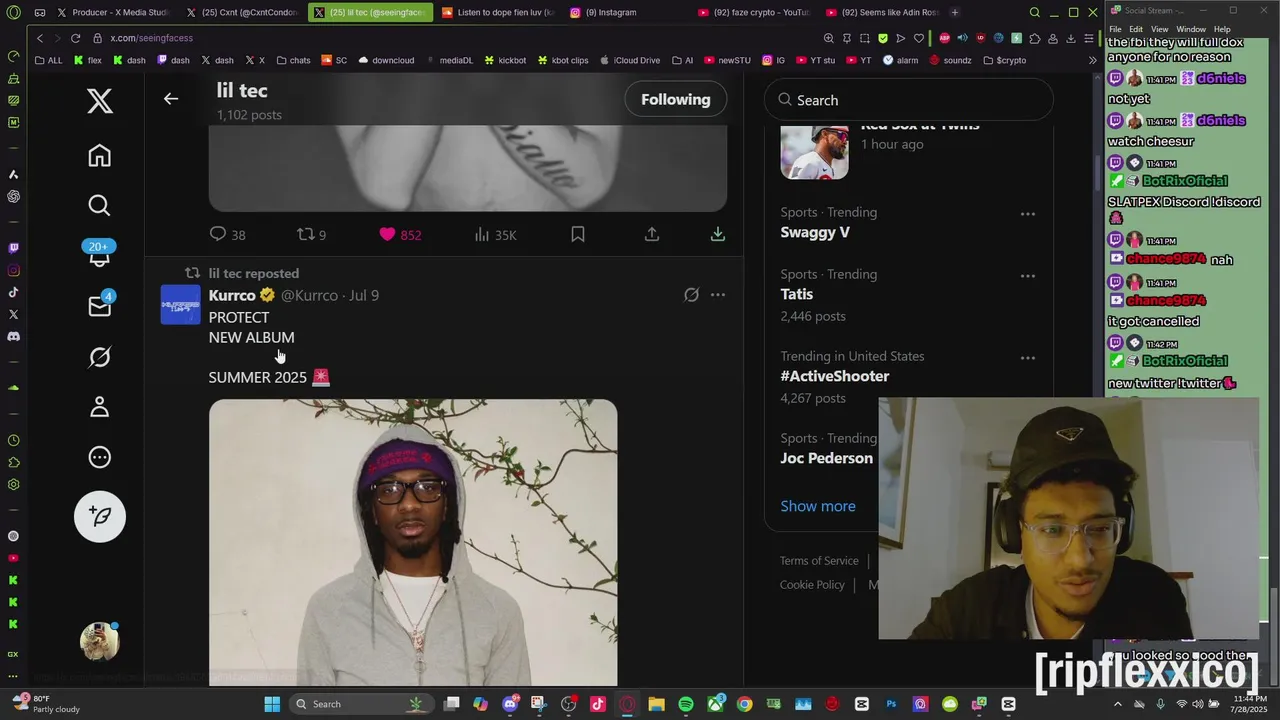
Task: Open more options for #ActiveShooter trend
Action: [1028, 358]
